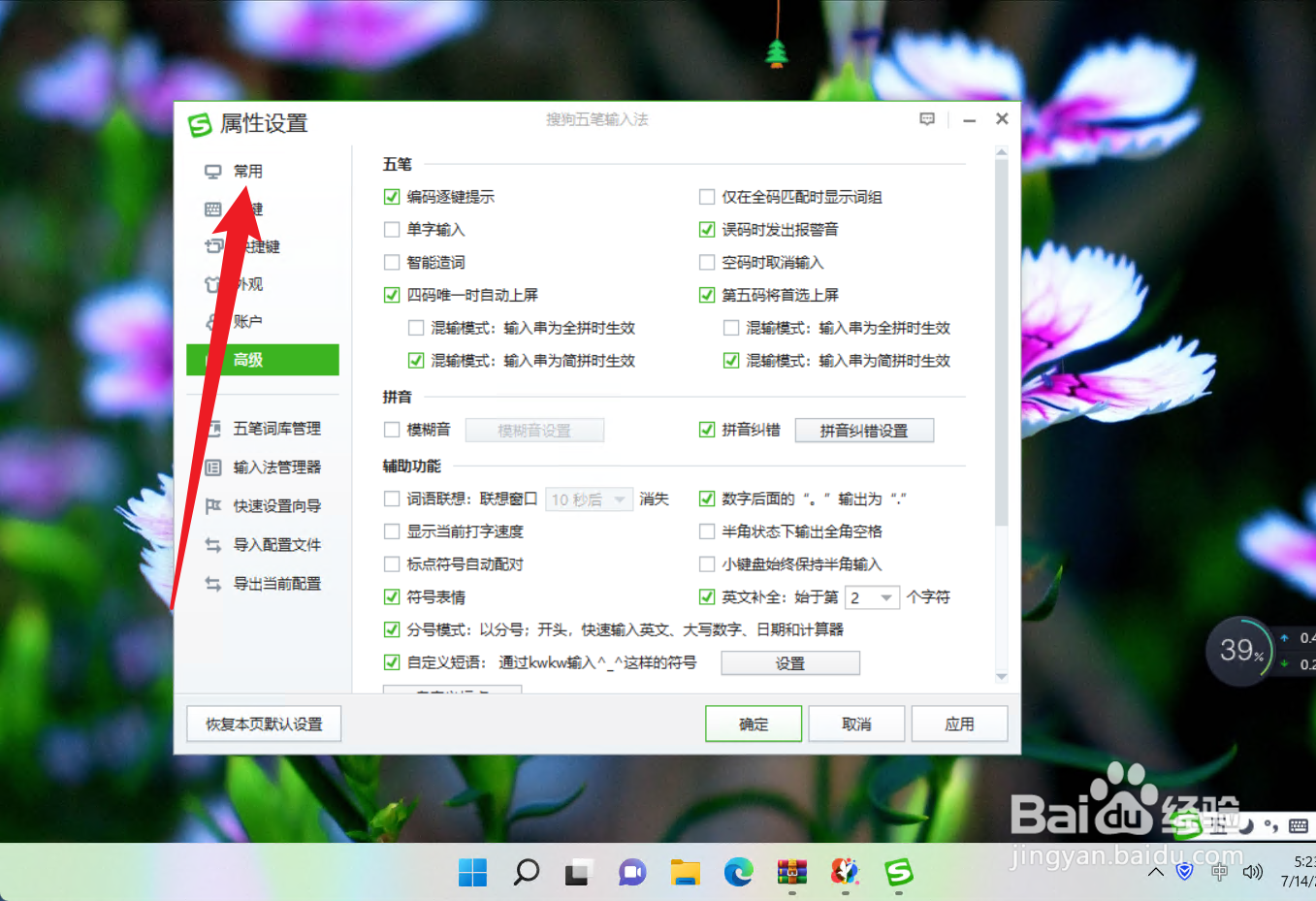Click the volume tray icon
The width and height of the screenshot is (1316, 901).
1253,872
